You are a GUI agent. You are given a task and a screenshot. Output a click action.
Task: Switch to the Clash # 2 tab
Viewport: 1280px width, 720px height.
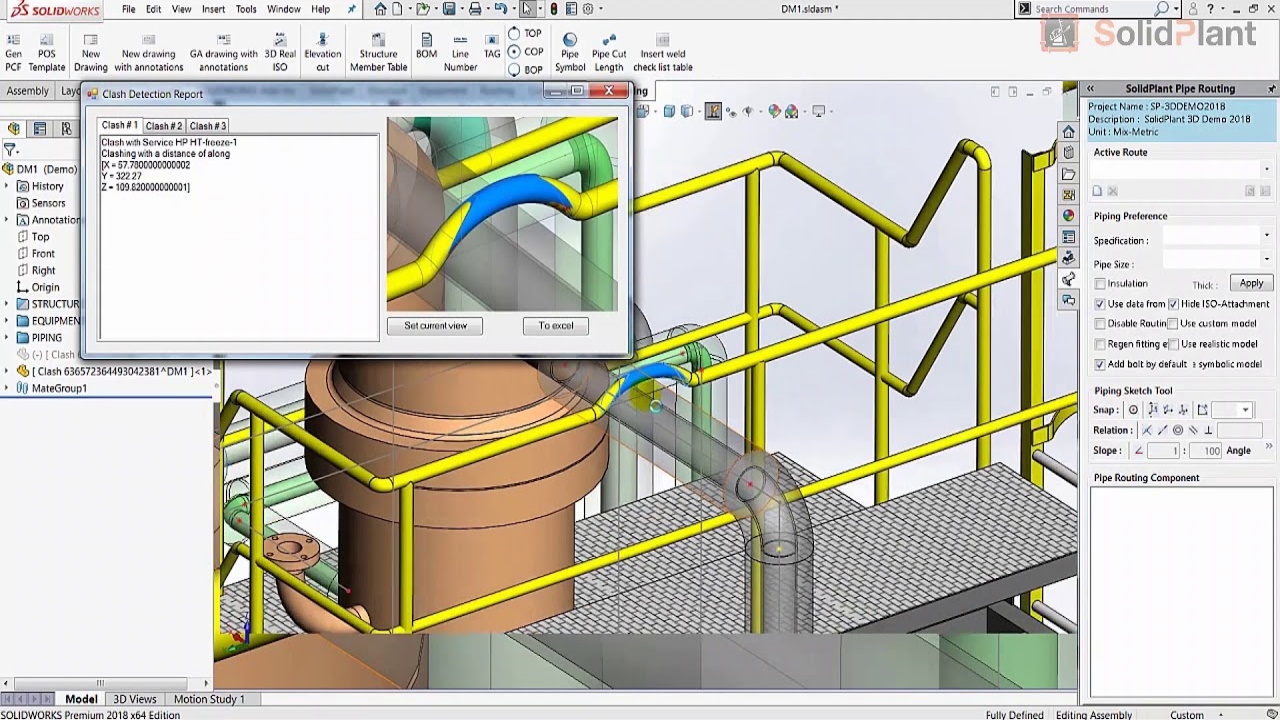(x=163, y=126)
